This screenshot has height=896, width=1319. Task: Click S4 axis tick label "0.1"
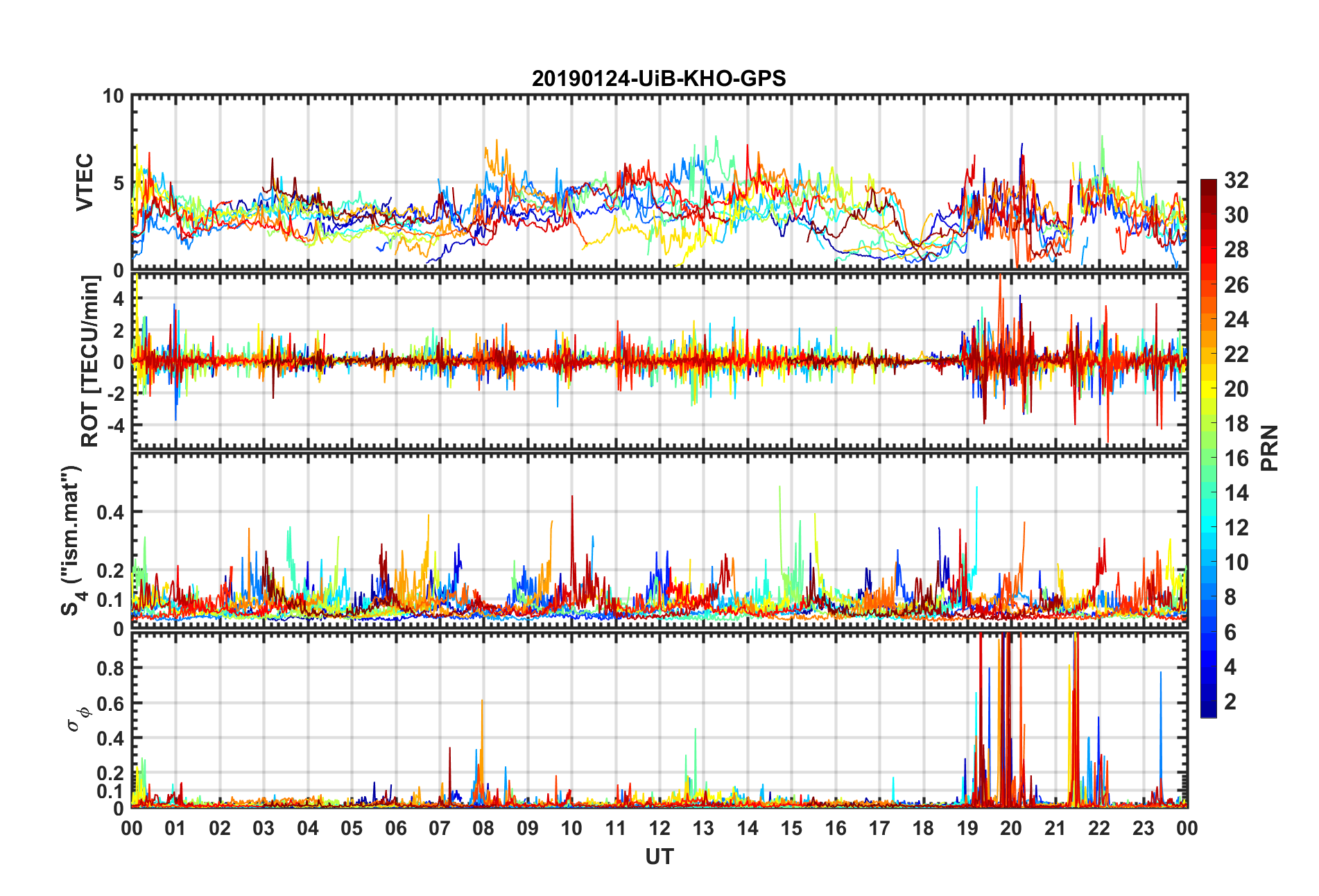coord(111,600)
